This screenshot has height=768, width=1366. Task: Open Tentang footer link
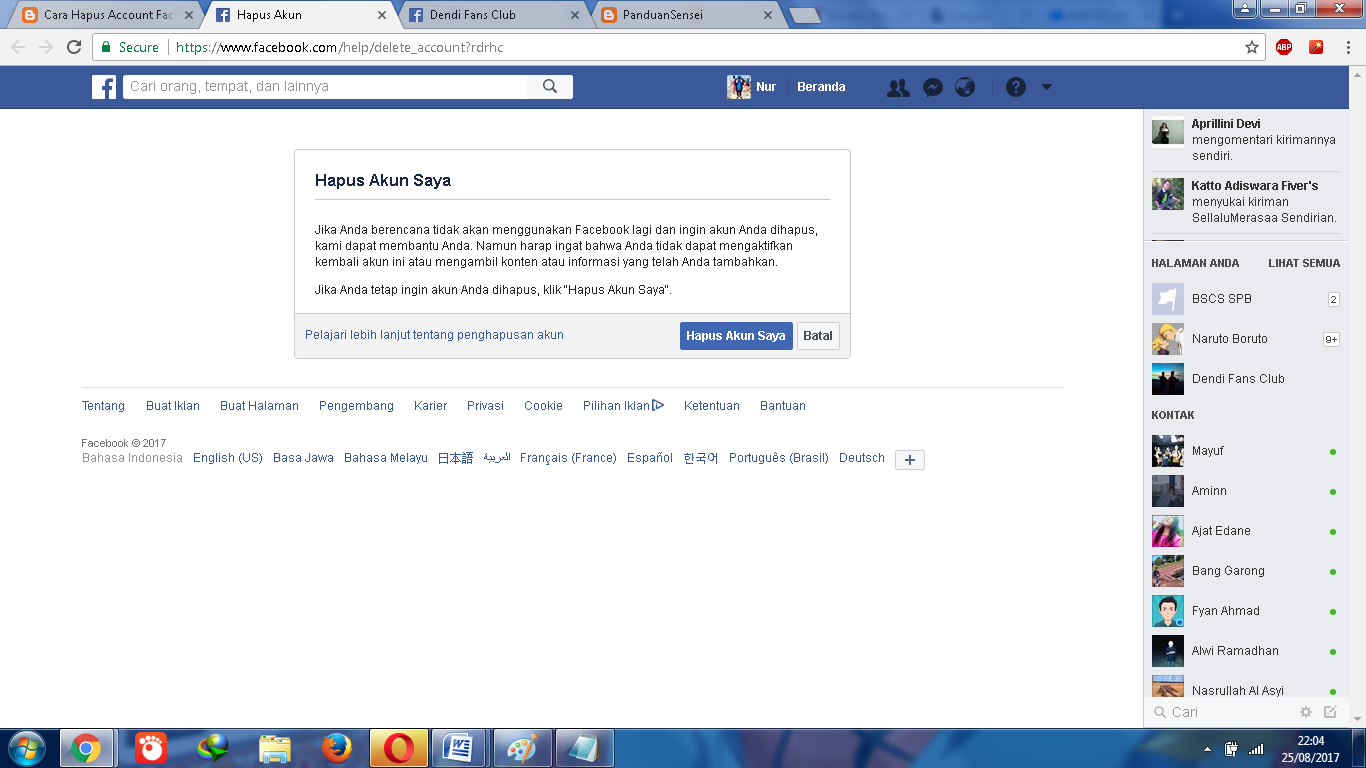coord(103,406)
